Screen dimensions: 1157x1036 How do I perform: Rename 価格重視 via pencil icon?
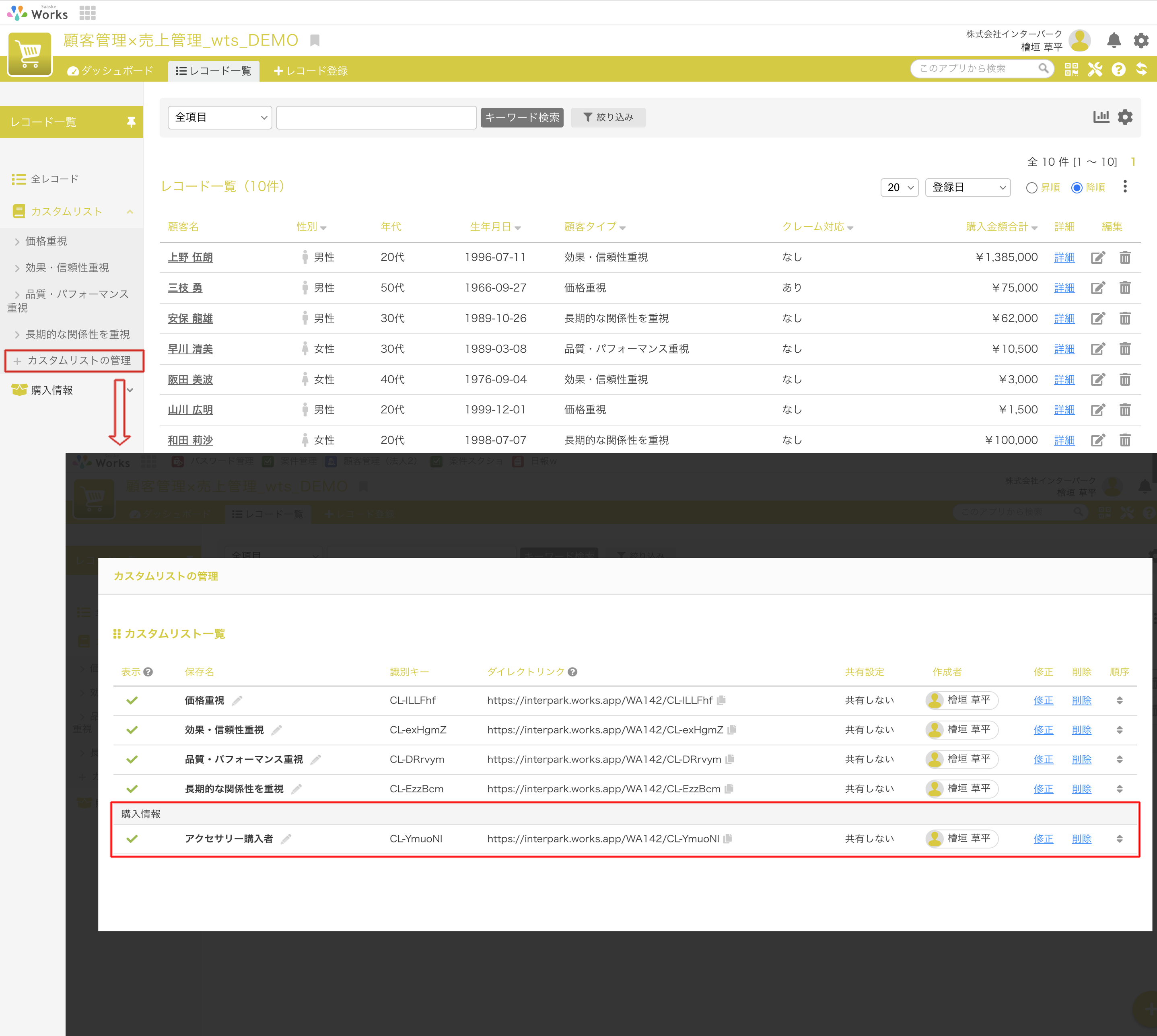(x=237, y=700)
